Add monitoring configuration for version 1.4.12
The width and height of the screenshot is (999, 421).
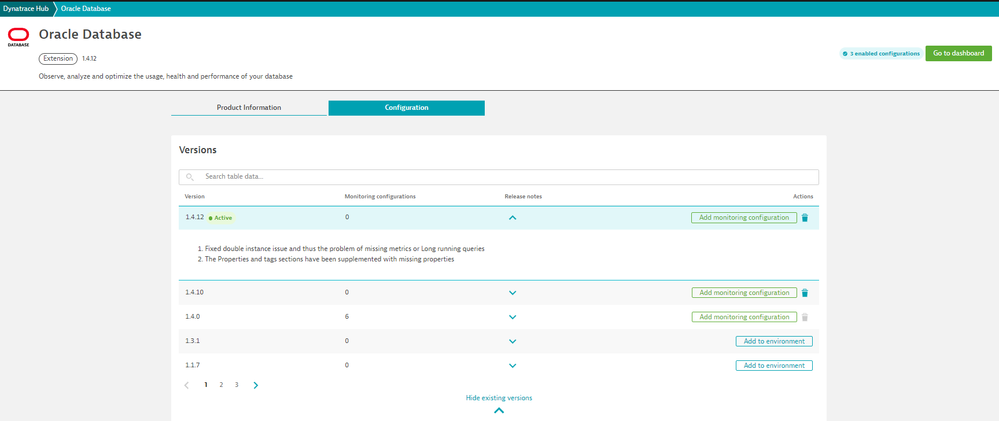tap(744, 217)
